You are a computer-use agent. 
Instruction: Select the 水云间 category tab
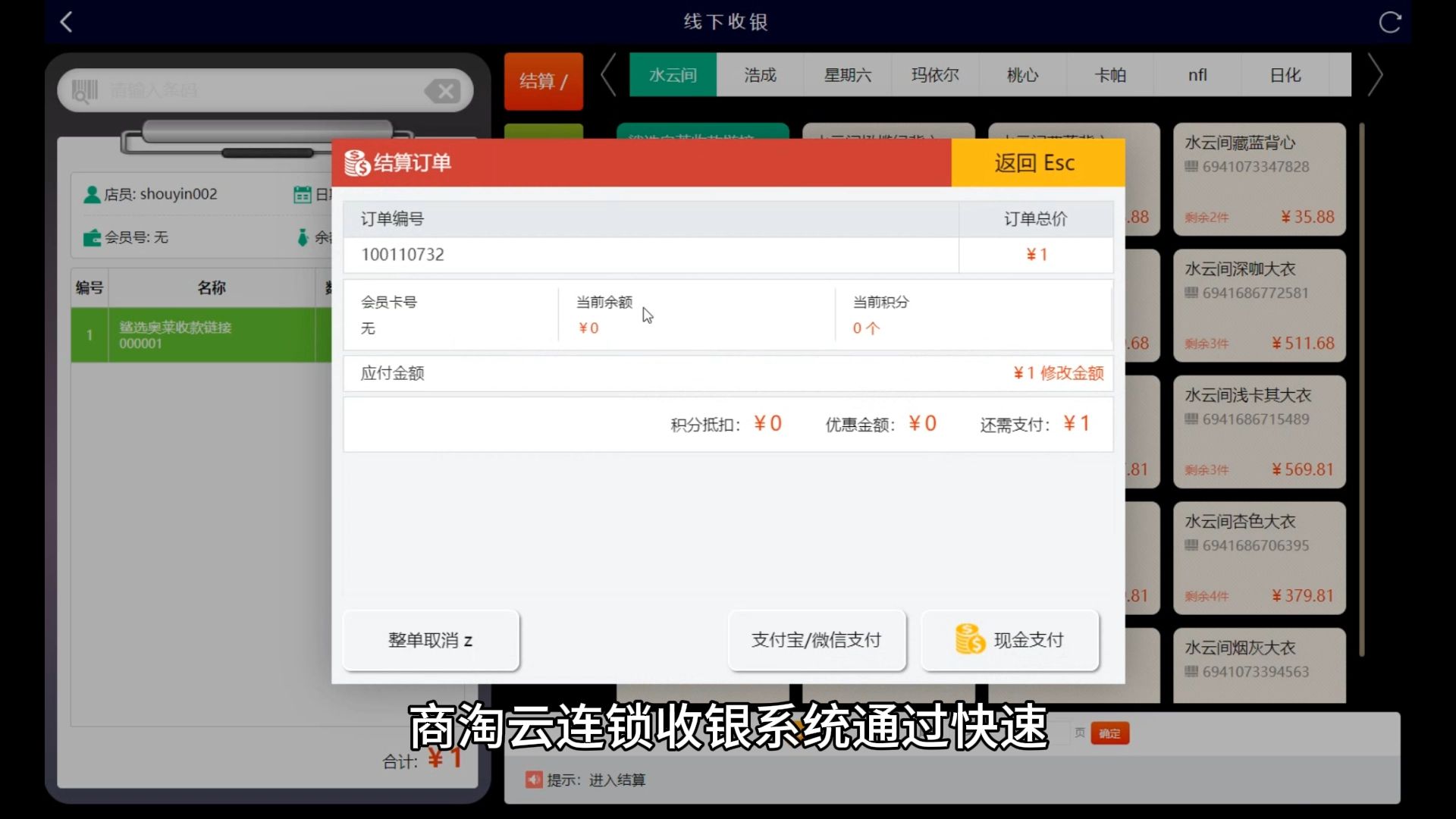[x=673, y=75]
